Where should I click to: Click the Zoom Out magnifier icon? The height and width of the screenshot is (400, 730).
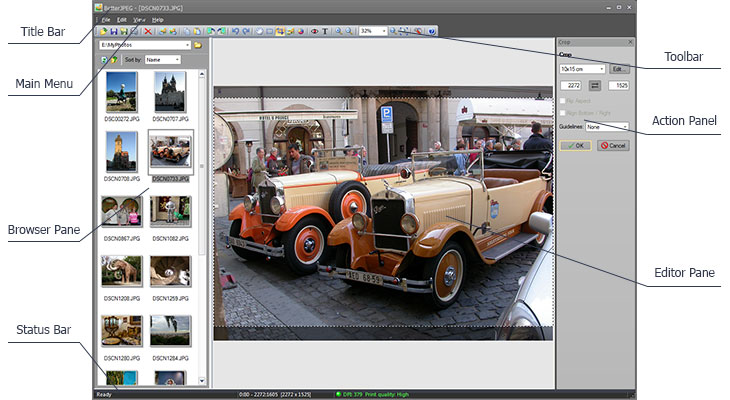pos(349,32)
